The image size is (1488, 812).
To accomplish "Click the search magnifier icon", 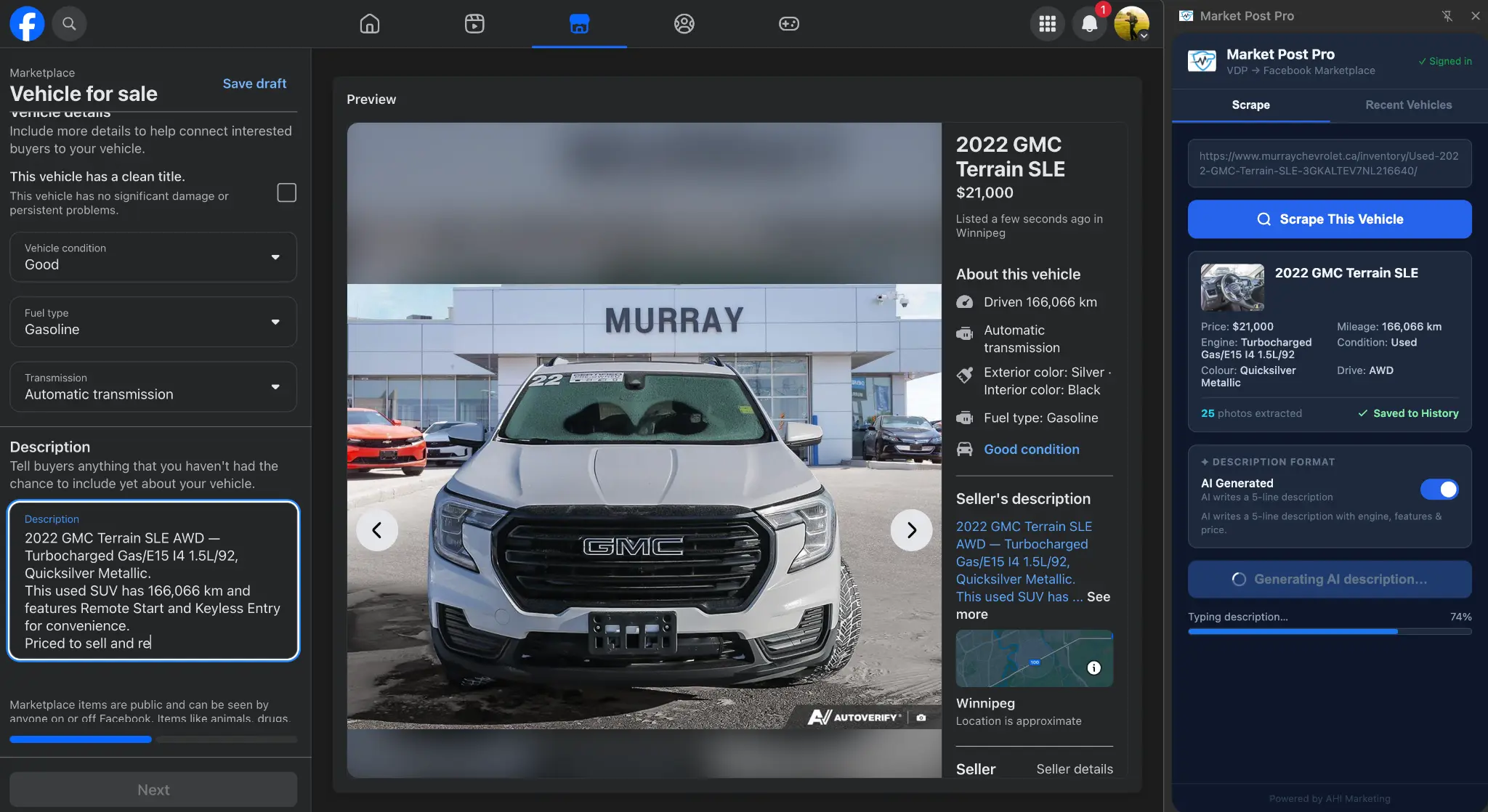I will tap(70, 23).
